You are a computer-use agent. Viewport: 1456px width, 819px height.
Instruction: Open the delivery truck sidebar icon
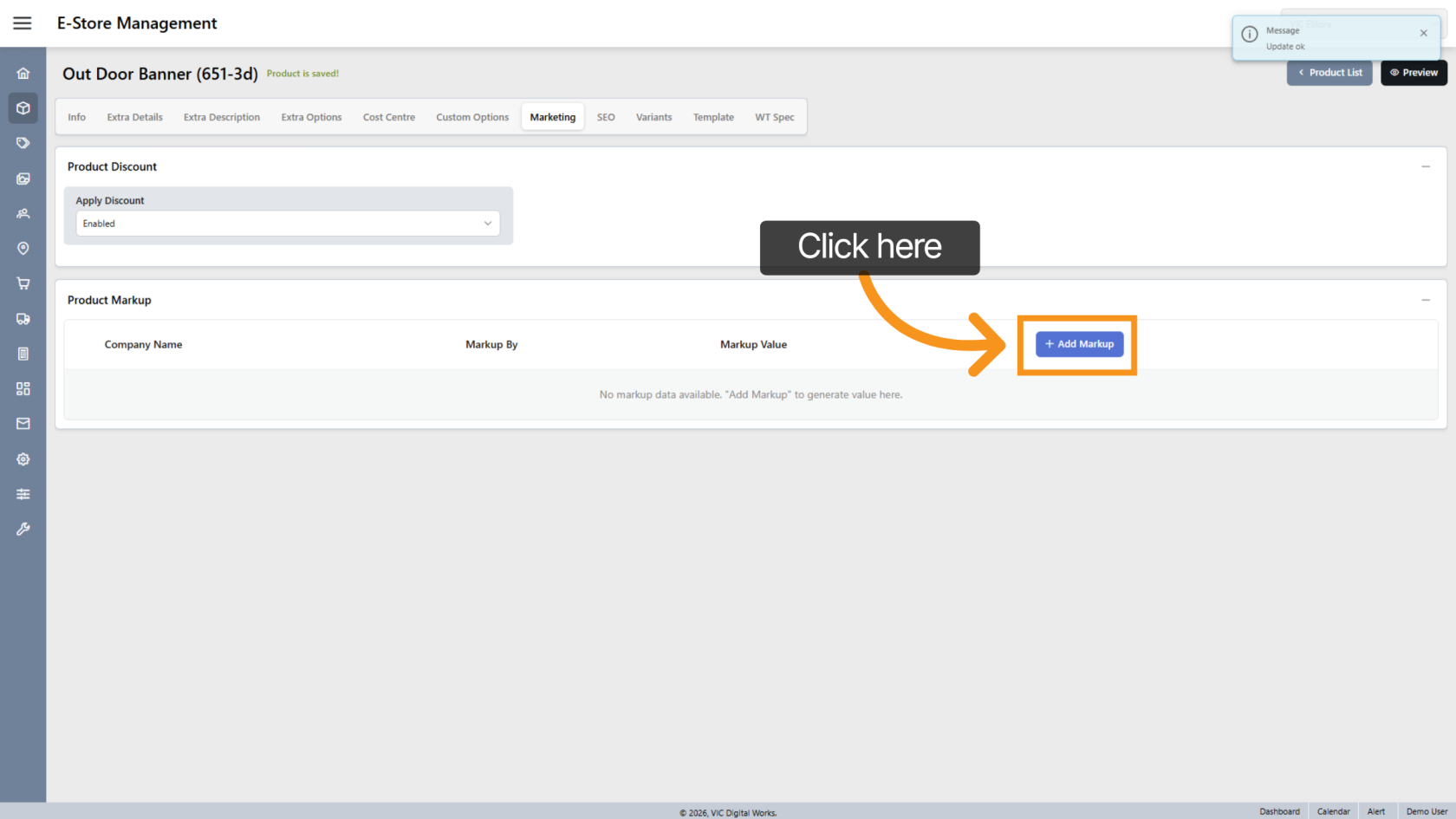pyautogui.click(x=23, y=319)
